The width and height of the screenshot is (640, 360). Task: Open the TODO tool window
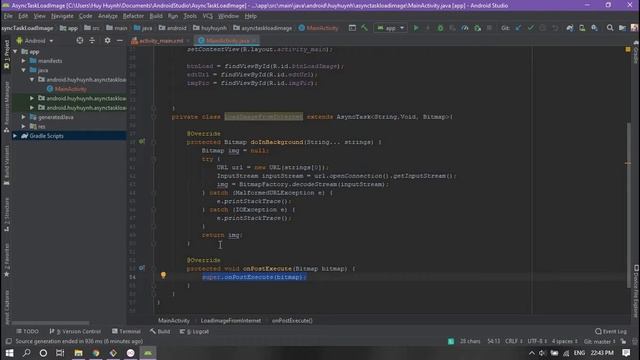tap(27, 331)
